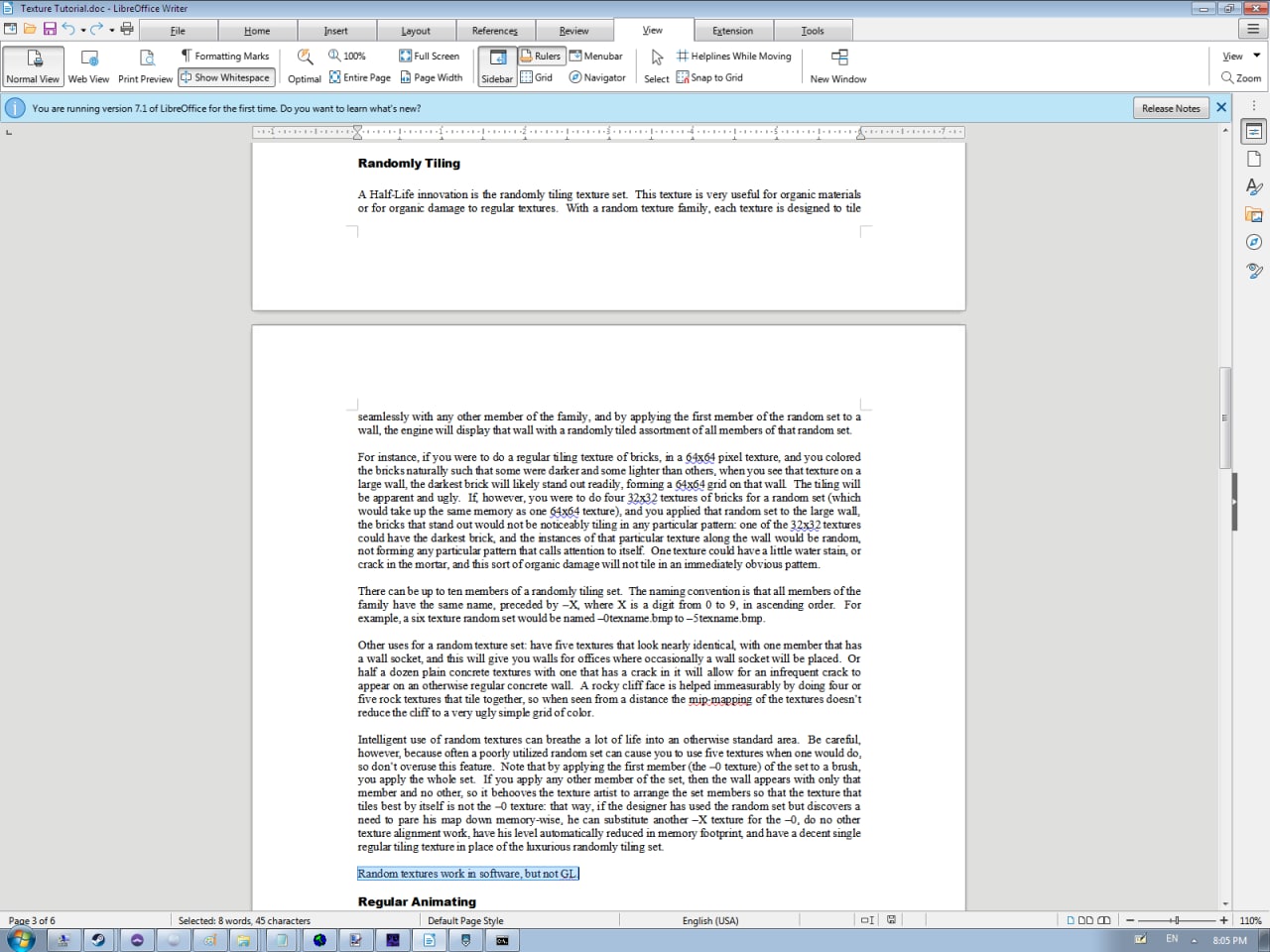The width and height of the screenshot is (1270, 952).
Task: Open the View dropdown at ribbon right
Action: pyautogui.click(x=1241, y=56)
